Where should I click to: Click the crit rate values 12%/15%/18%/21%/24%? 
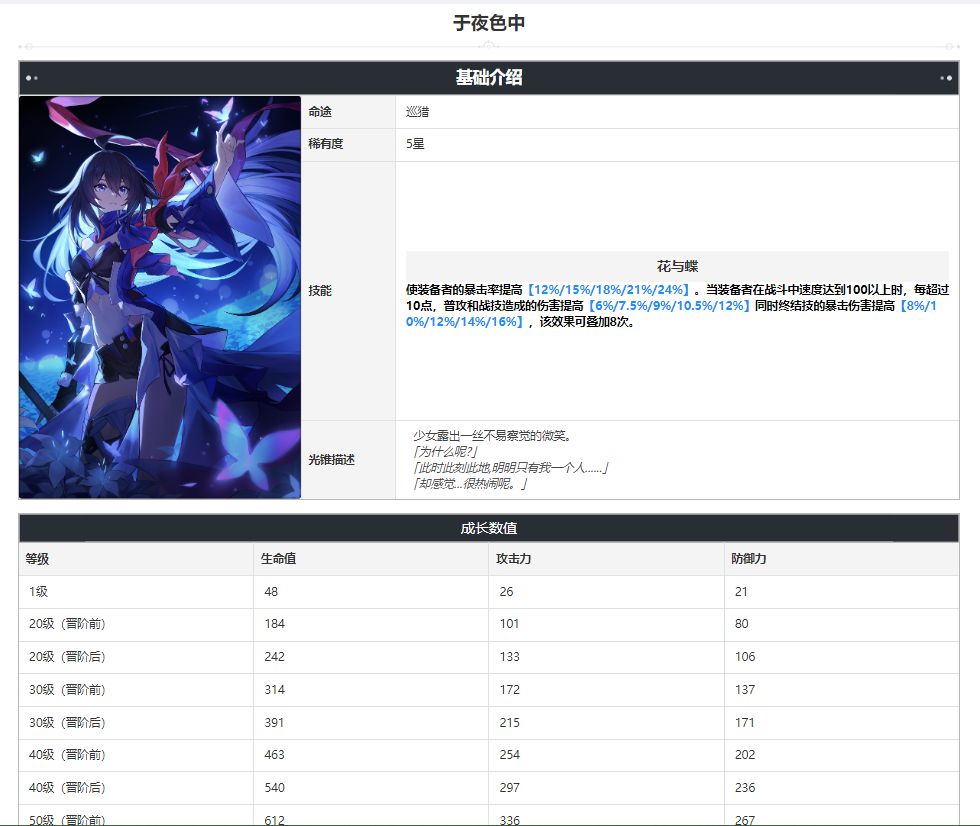click(609, 290)
